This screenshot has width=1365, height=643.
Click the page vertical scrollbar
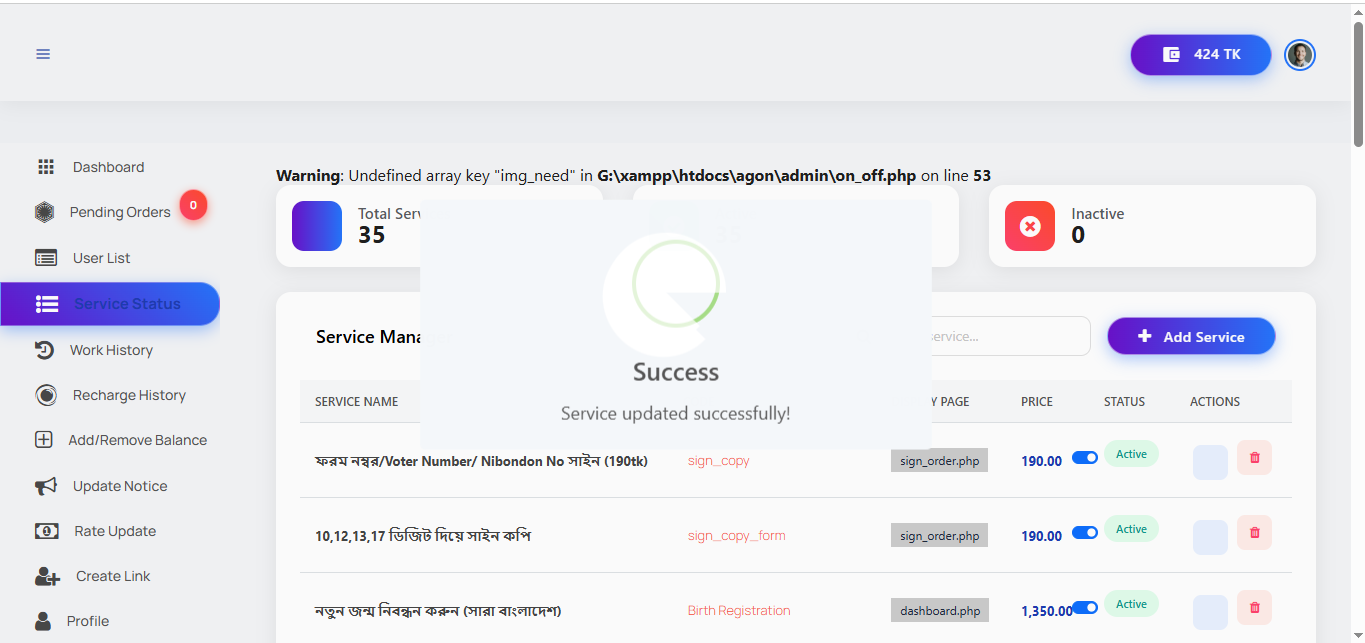point(1357,85)
